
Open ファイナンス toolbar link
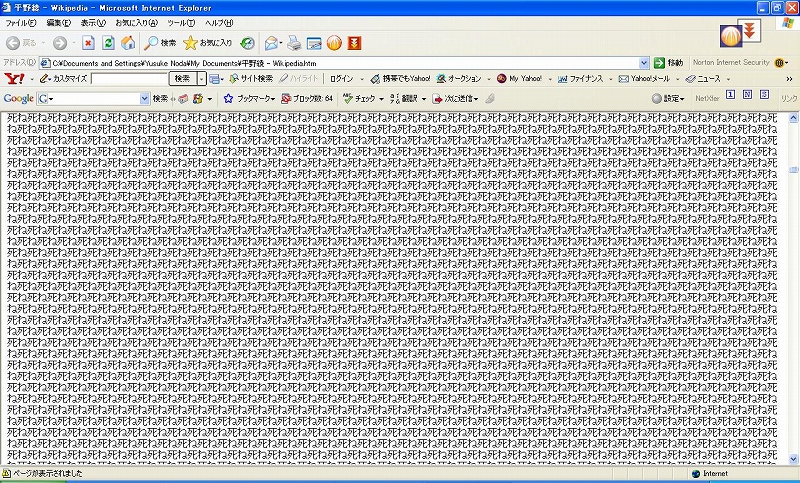tap(580, 79)
